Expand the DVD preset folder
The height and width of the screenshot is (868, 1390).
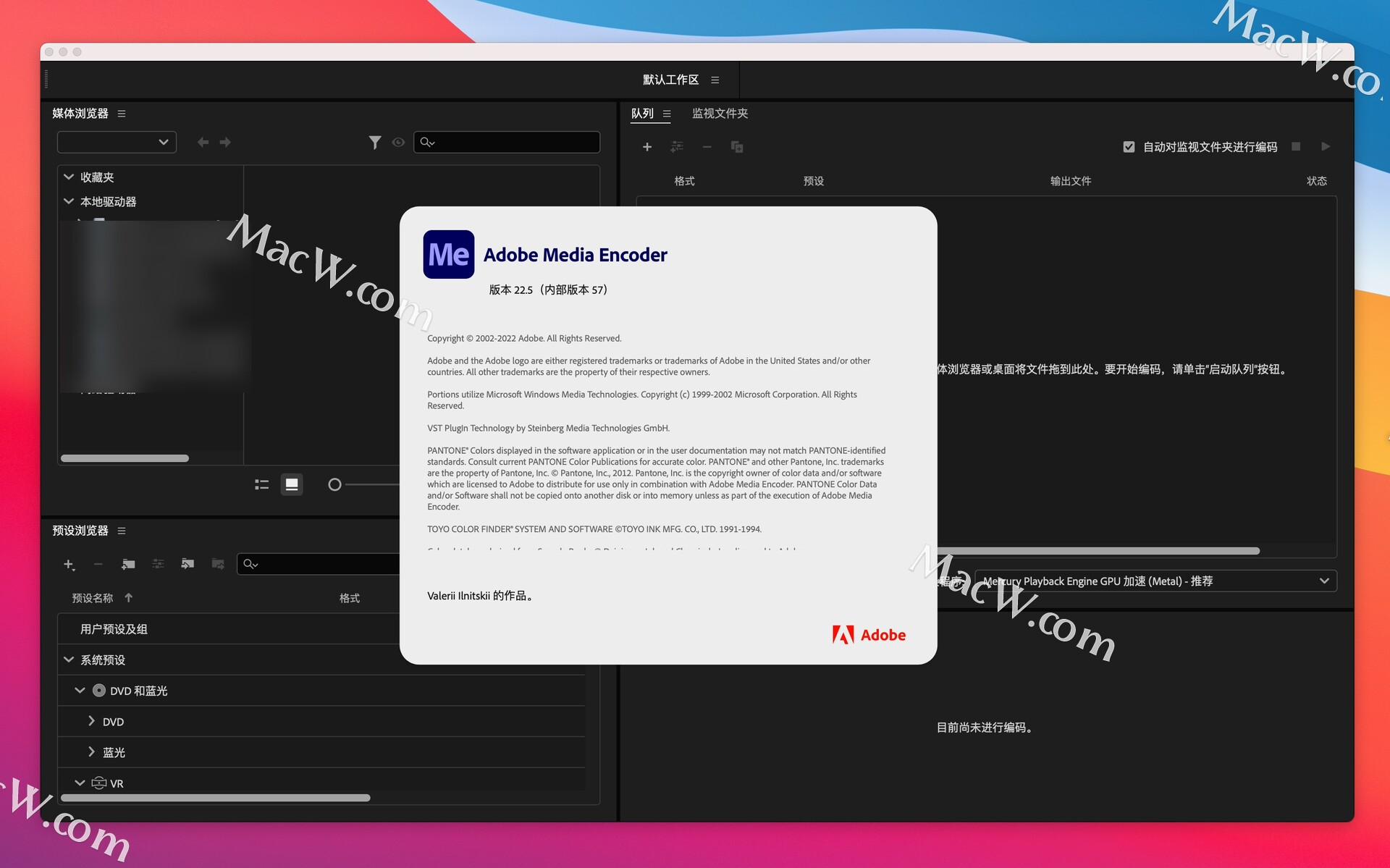(x=91, y=721)
